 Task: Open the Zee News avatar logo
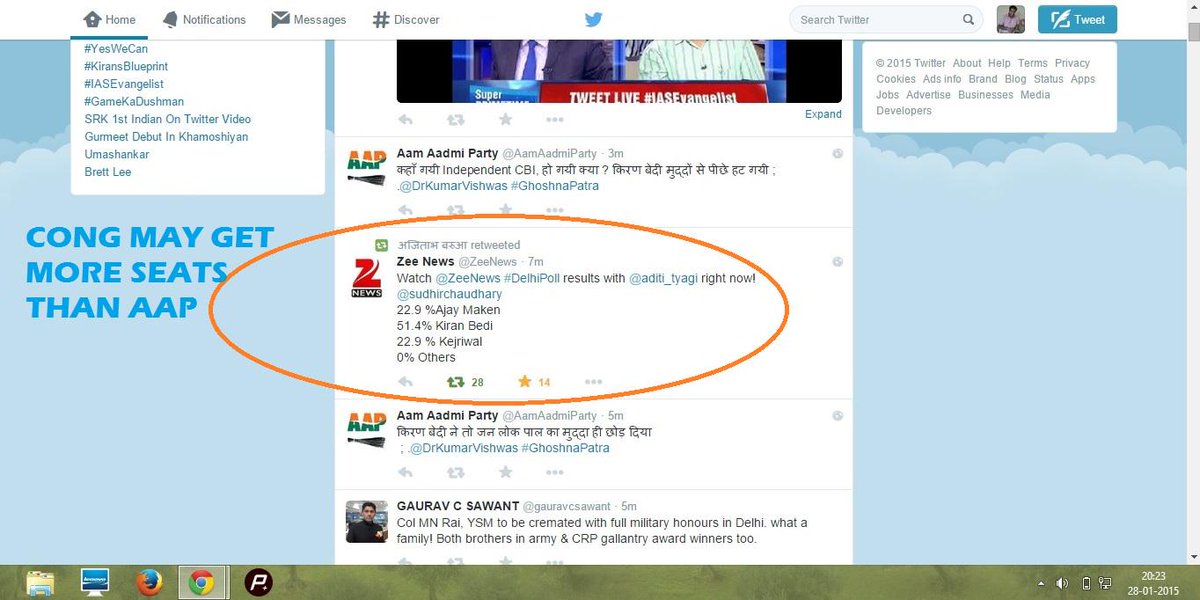366,277
